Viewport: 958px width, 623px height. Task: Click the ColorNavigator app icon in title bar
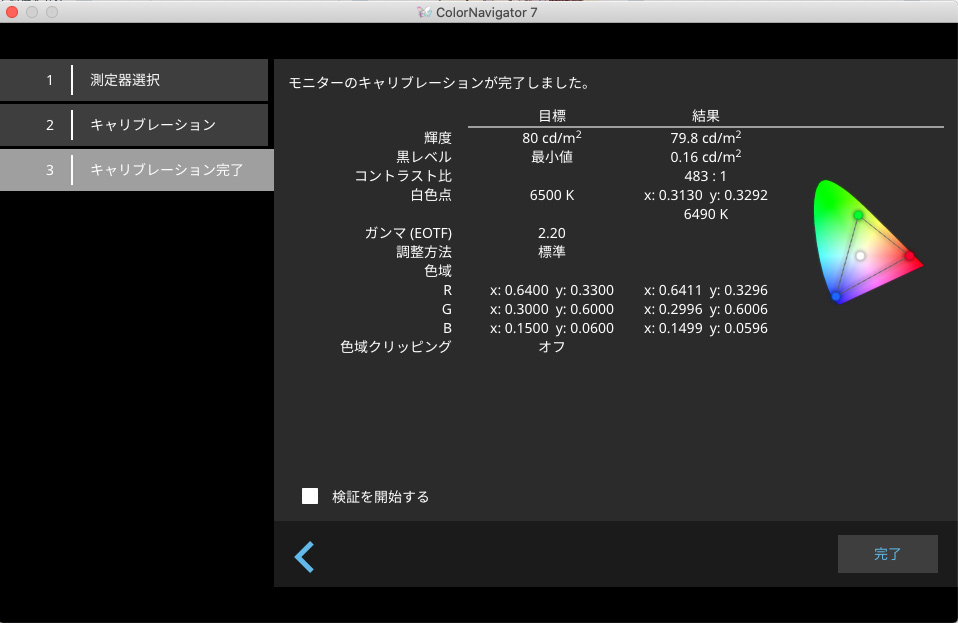click(424, 12)
